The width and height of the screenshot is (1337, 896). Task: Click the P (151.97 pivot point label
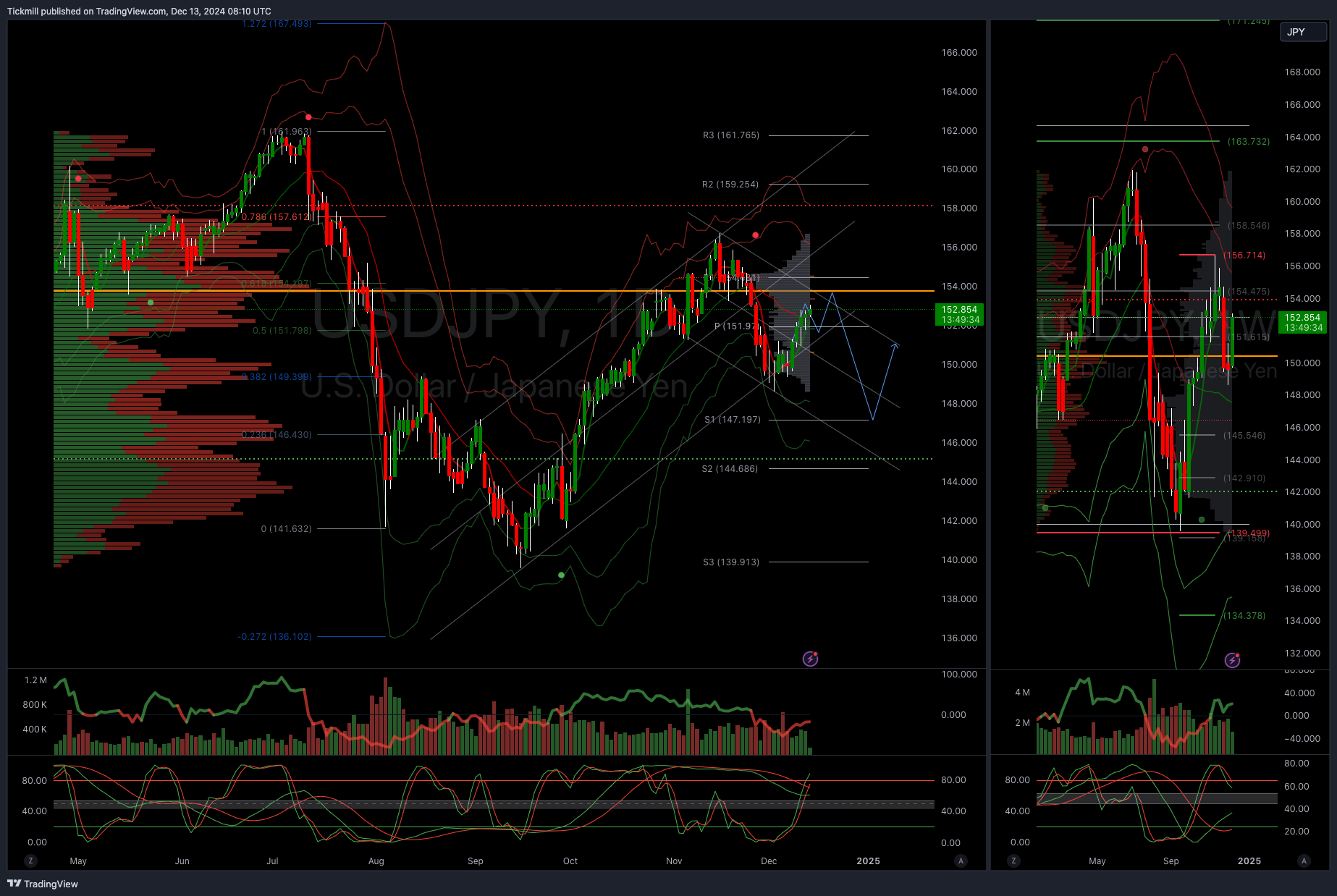736,326
